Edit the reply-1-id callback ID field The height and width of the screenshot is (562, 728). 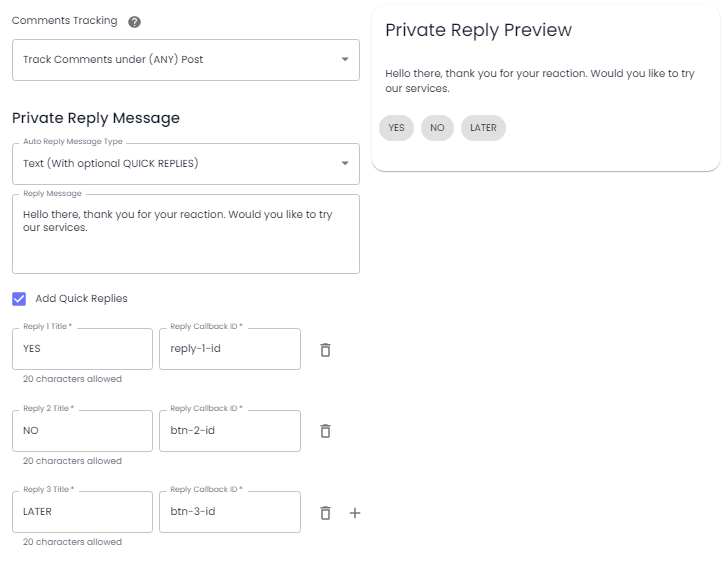coord(230,349)
